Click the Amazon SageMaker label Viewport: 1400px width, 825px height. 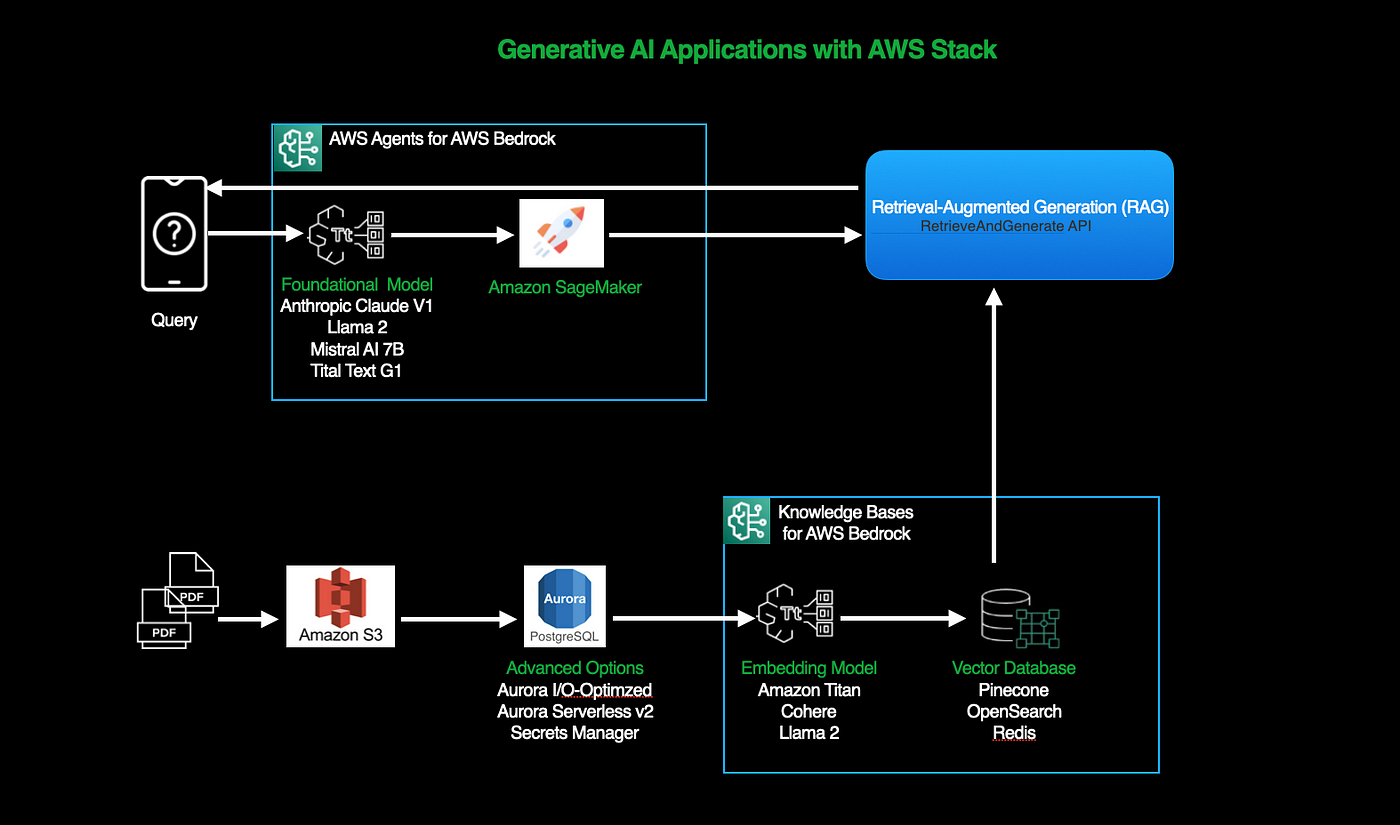pyautogui.click(x=565, y=287)
